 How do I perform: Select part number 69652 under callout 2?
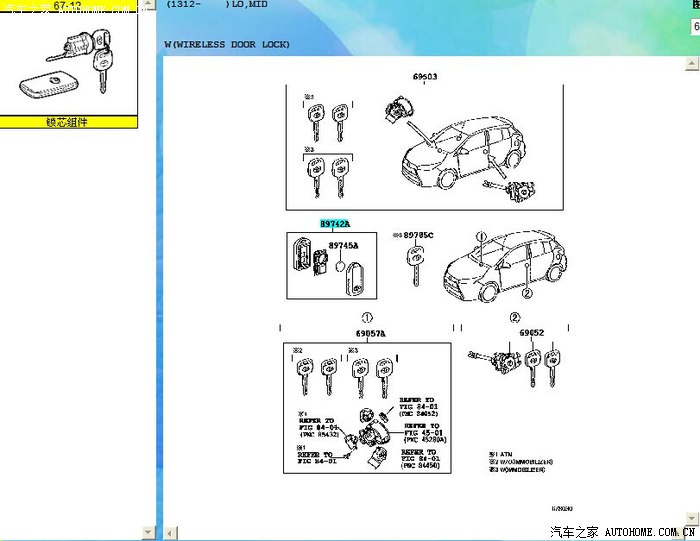click(529, 333)
